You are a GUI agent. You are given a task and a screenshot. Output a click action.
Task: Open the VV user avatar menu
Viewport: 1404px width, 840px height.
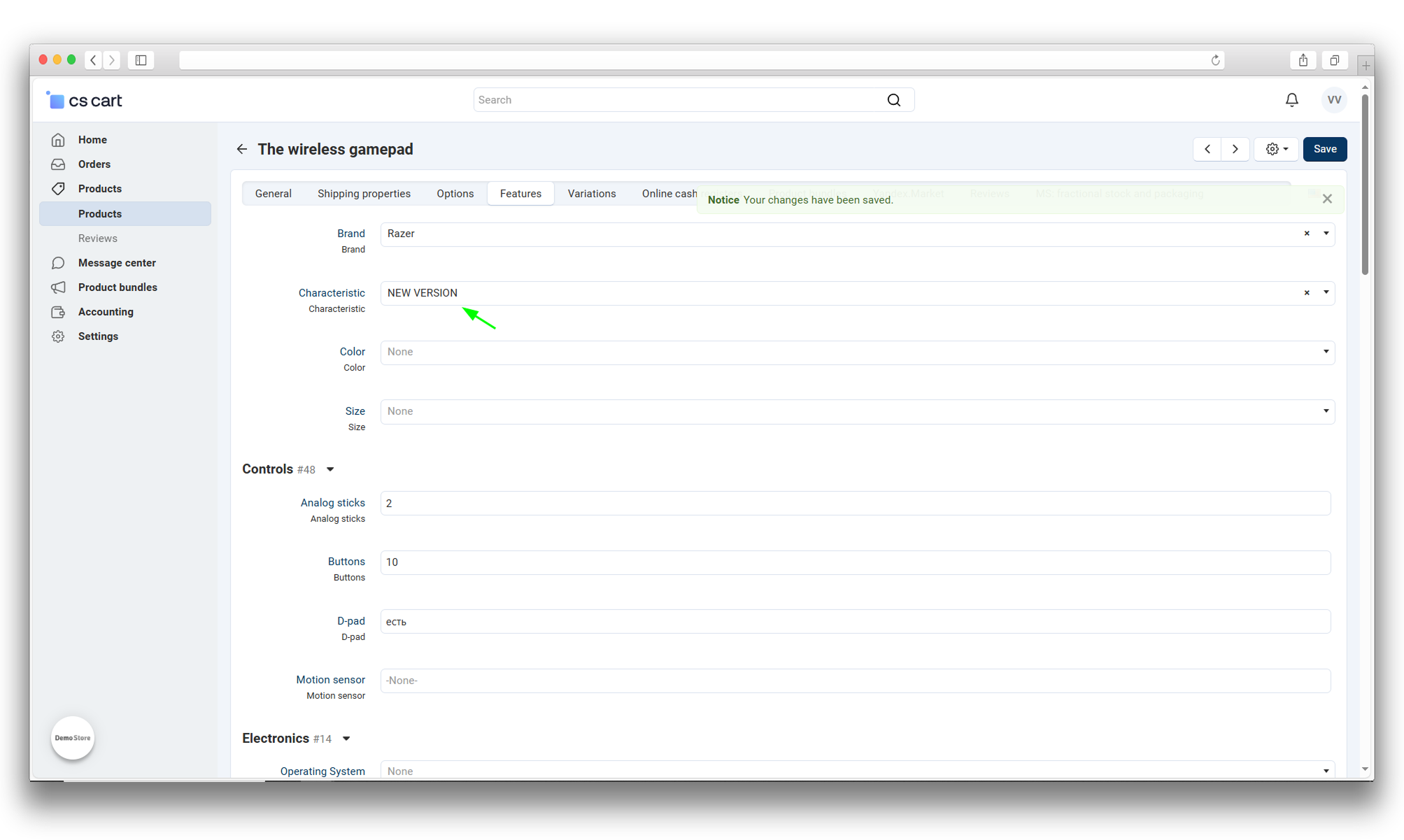[x=1334, y=100]
